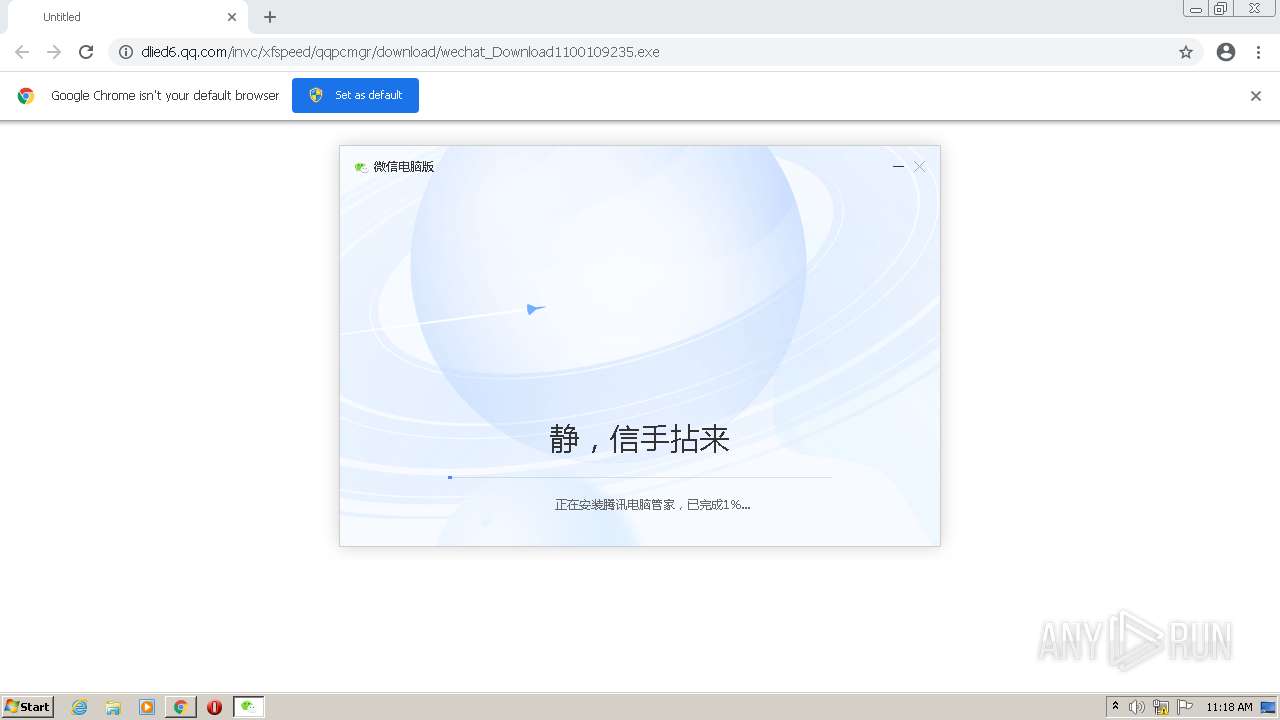This screenshot has width=1280, height=720.
Task: Click the installation status text at 1%
Action: coord(652,505)
